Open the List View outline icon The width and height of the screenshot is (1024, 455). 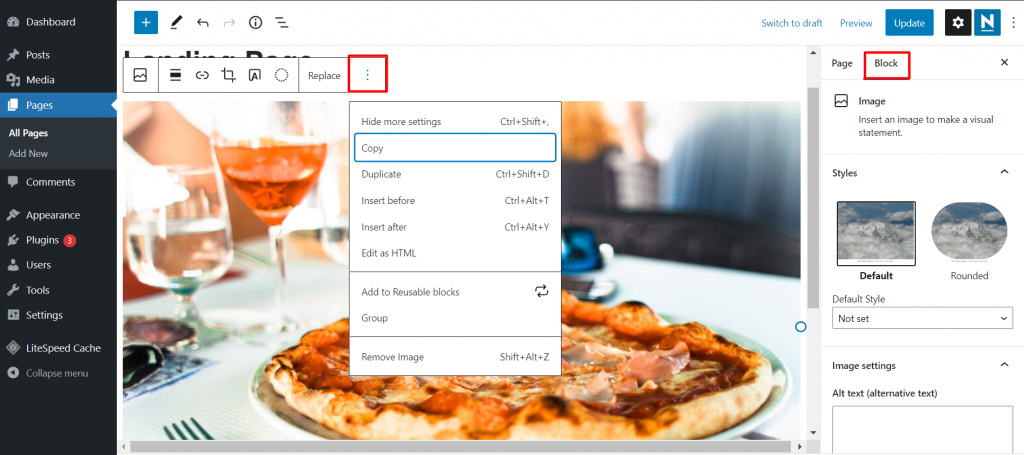(x=282, y=22)
